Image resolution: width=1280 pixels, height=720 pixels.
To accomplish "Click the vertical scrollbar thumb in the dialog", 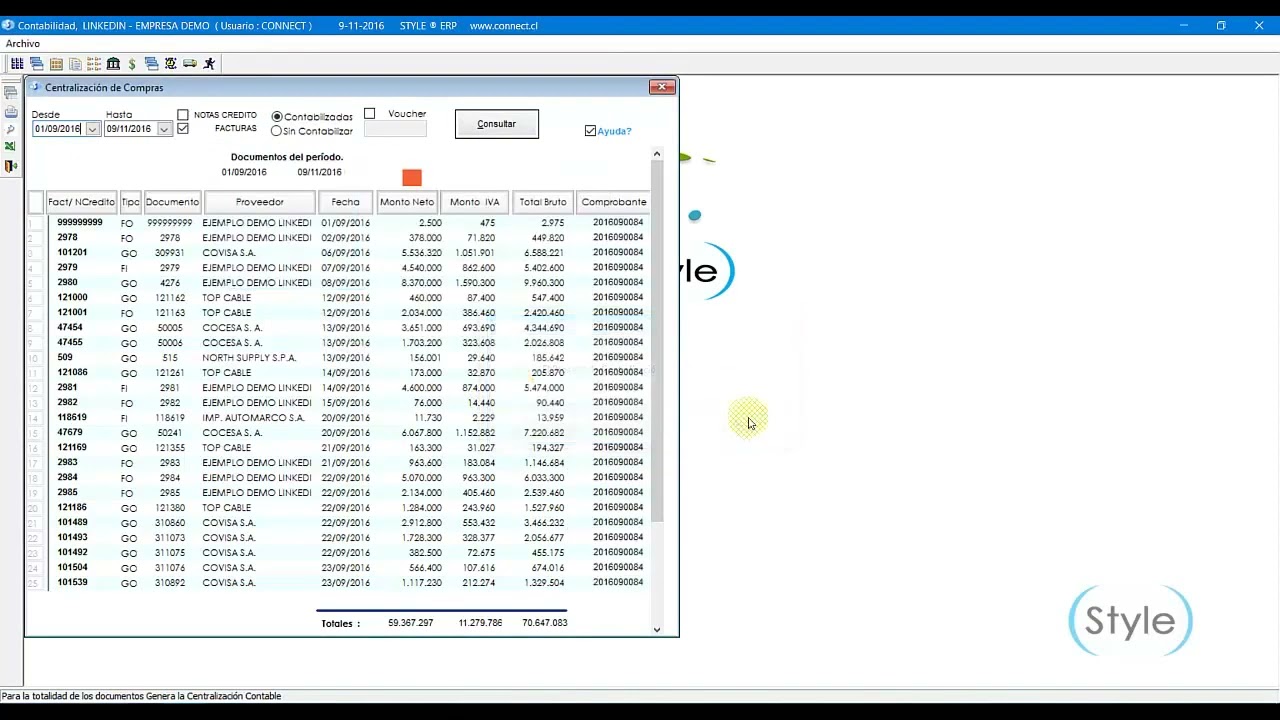I will (657, 340).
